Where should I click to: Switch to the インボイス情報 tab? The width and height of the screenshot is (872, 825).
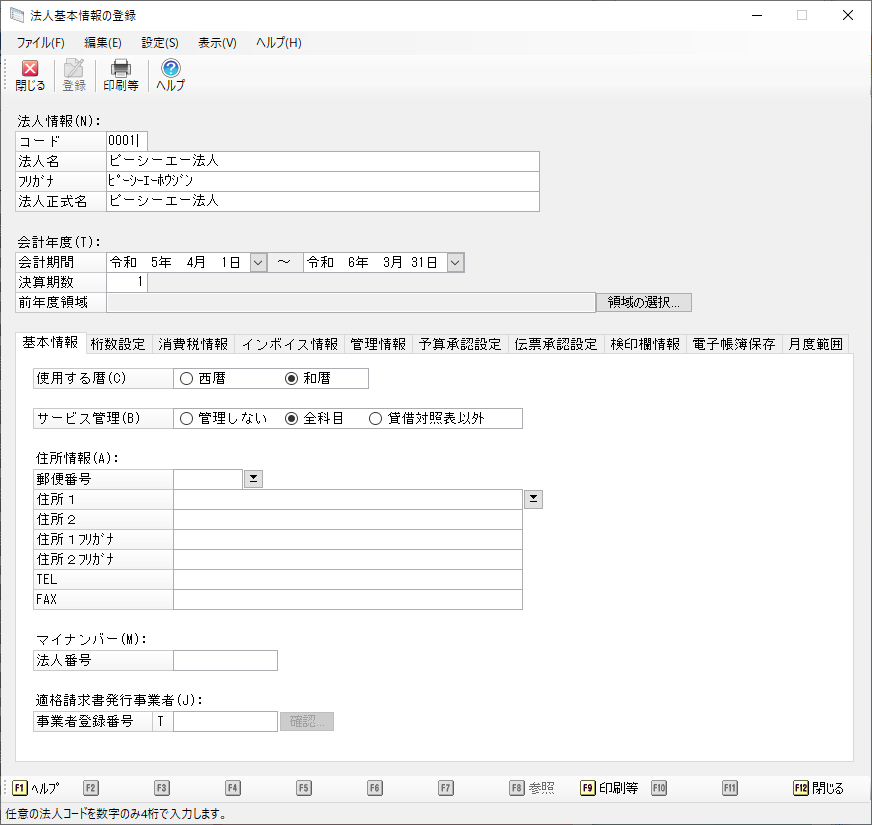[x=289, y=344]
